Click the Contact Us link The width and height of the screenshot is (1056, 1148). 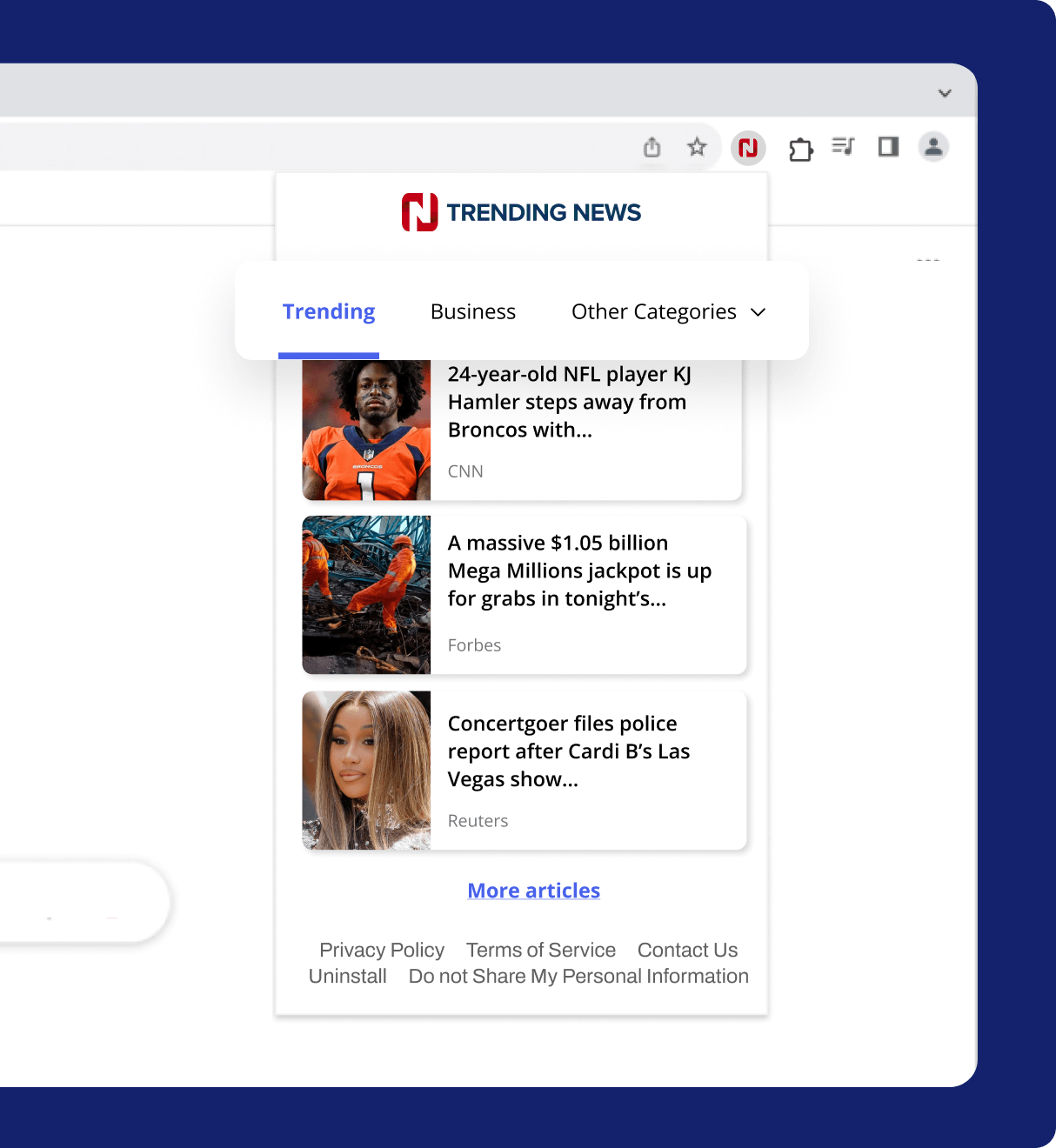687,950
